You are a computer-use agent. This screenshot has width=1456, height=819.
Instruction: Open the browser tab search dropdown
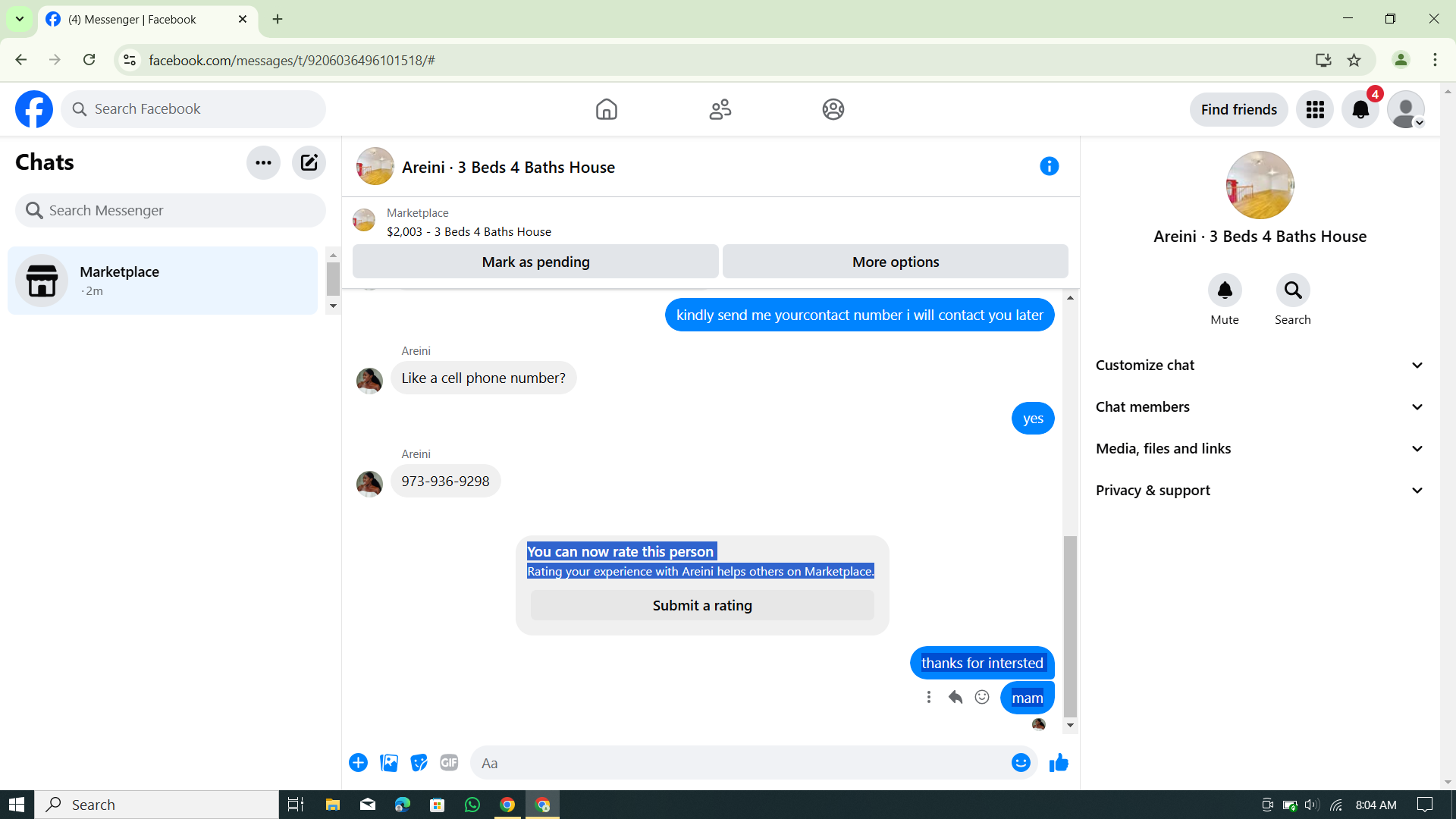[x=20, y=19]
